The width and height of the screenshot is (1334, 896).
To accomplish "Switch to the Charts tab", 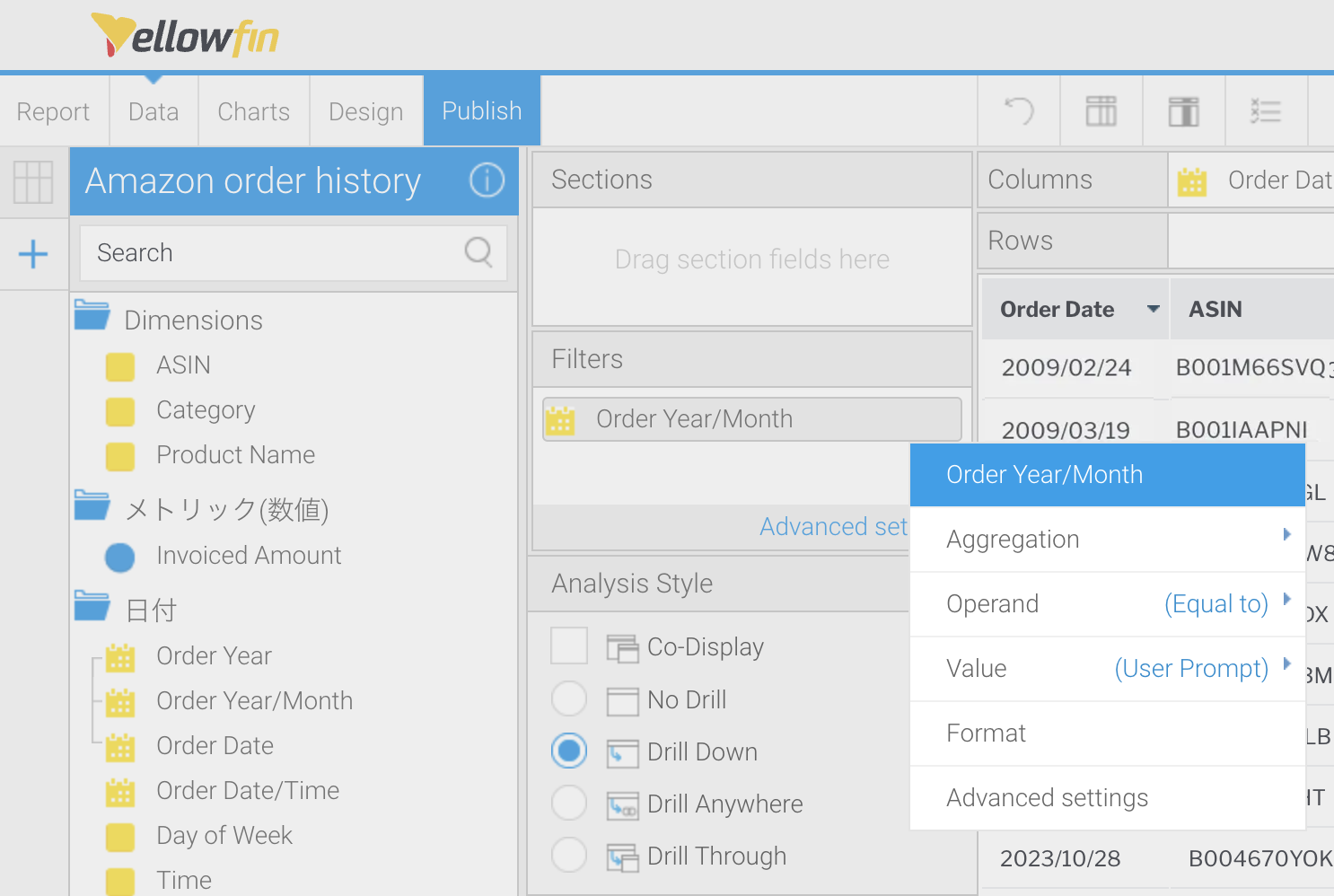I will pyautogui.click(x=254, y=111).
